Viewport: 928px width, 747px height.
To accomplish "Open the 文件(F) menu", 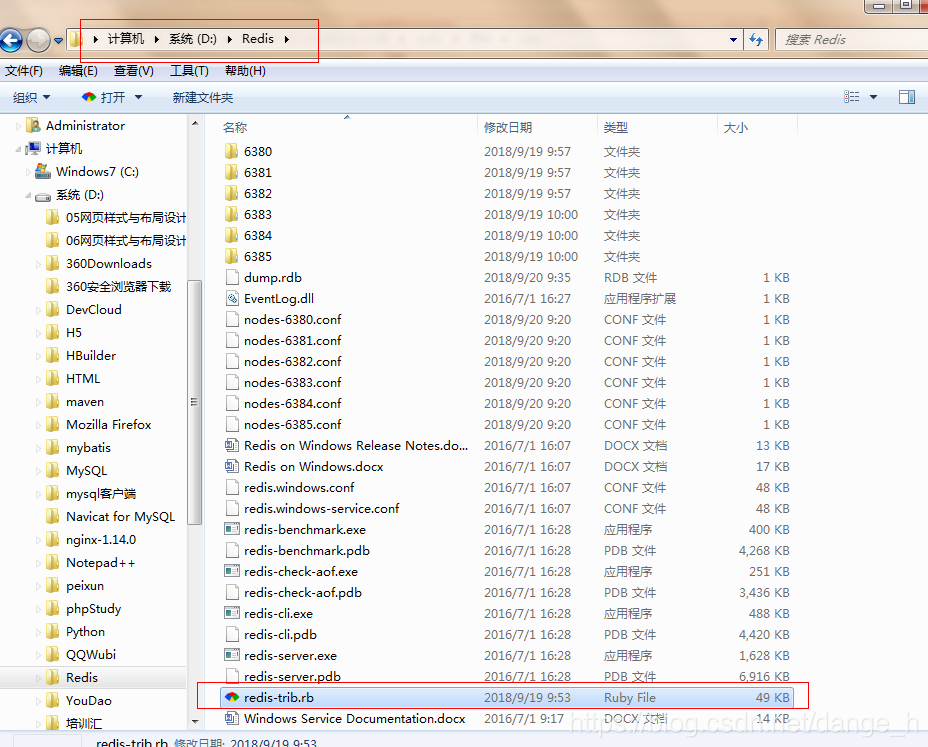I will (24, 71).
